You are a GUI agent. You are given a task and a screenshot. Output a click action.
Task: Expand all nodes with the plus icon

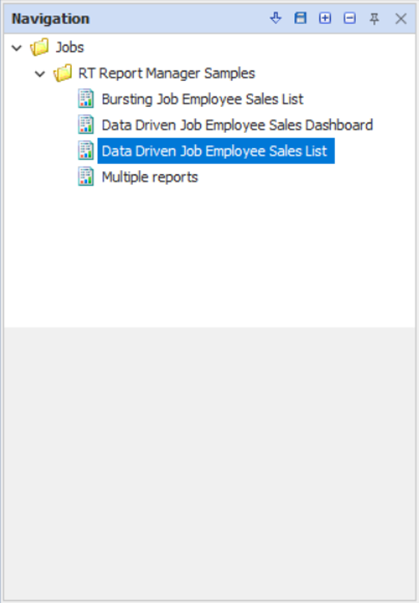click(x=325, y=18)
